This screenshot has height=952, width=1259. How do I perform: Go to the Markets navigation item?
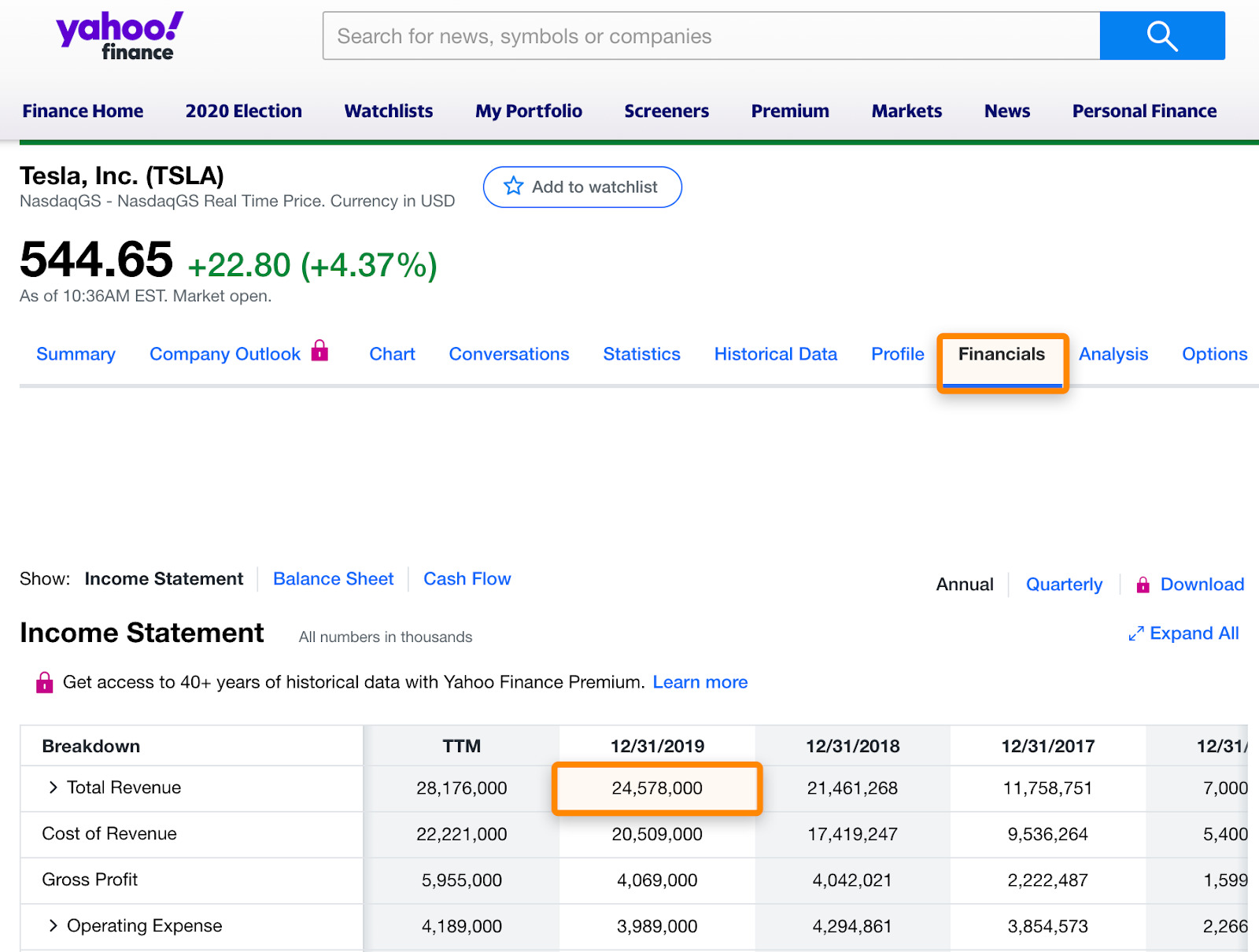click(906, 111)
